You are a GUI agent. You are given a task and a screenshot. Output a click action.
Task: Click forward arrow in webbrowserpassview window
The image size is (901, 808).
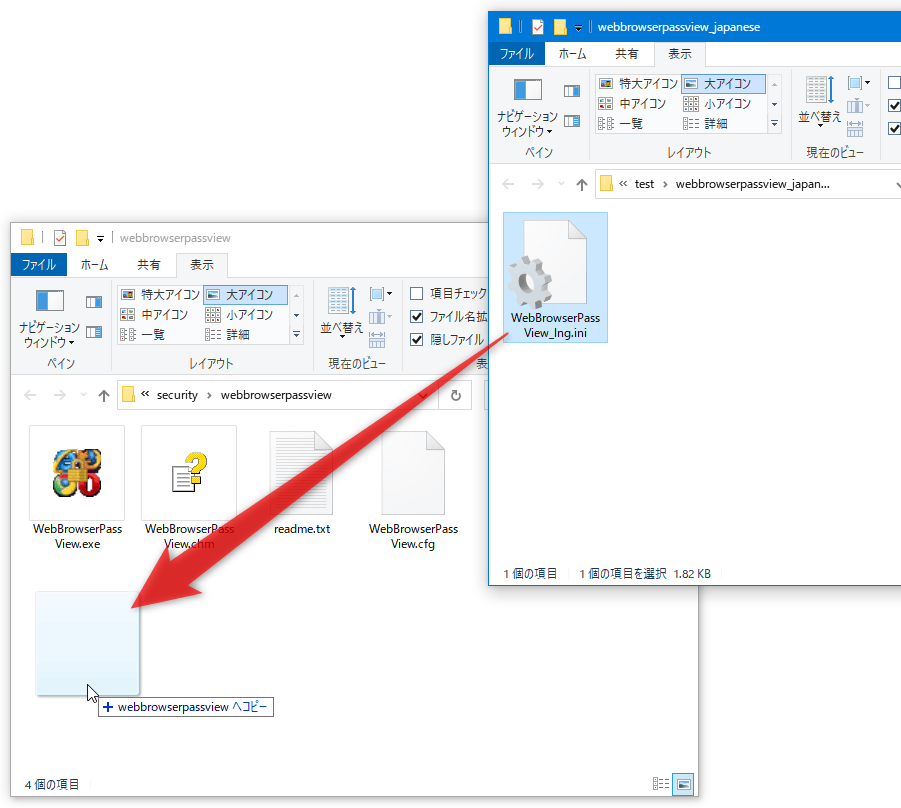click(59, 395)
